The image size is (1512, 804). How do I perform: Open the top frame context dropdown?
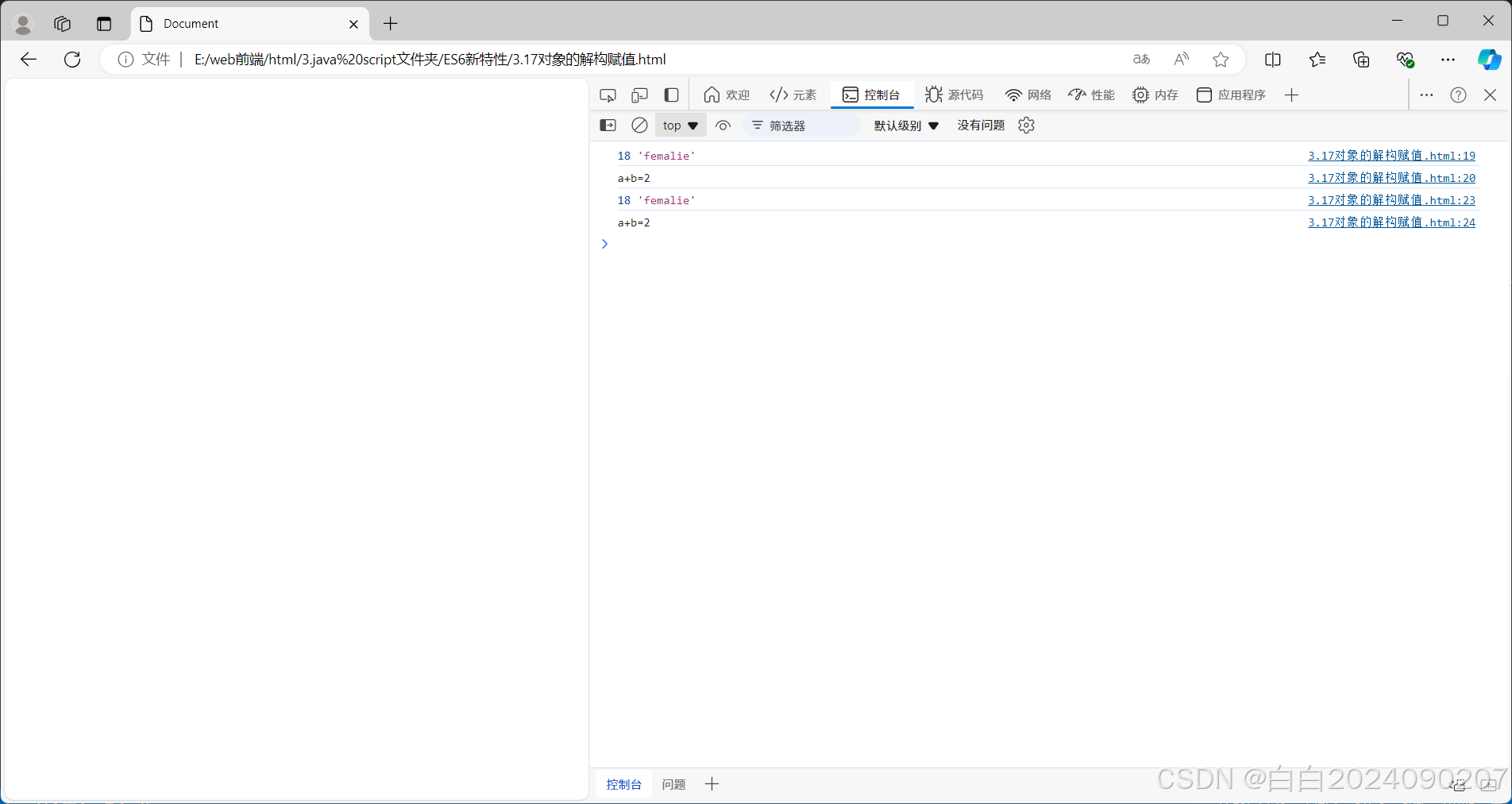tap(680, 125)
